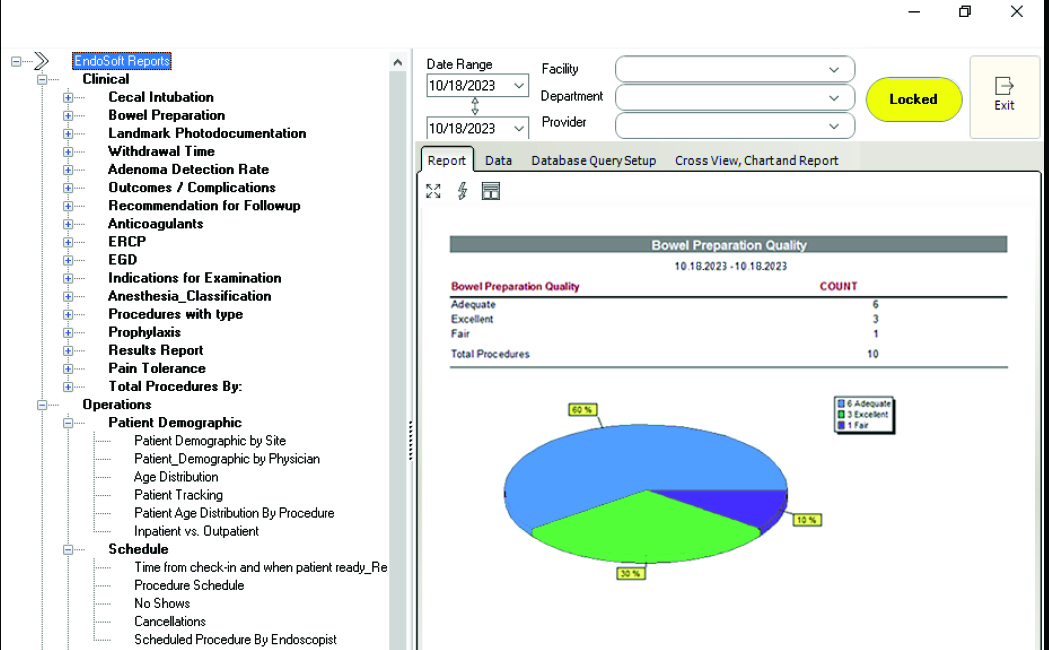Click the arrow between the date fields
This screenshot has height=650, width=1049.
point(476,107)
